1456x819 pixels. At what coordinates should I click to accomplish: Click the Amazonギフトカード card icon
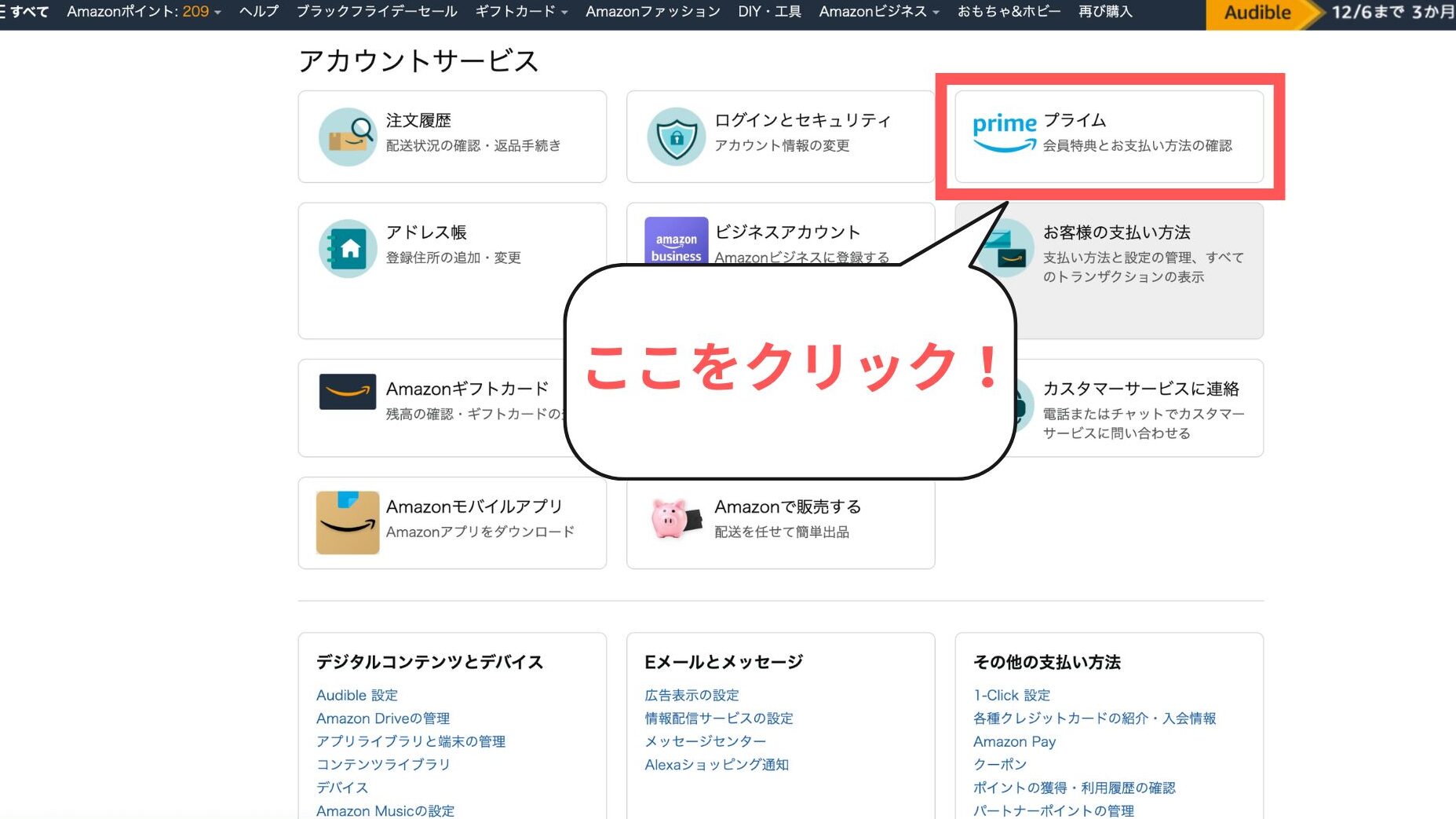click(x=348, y=392)
